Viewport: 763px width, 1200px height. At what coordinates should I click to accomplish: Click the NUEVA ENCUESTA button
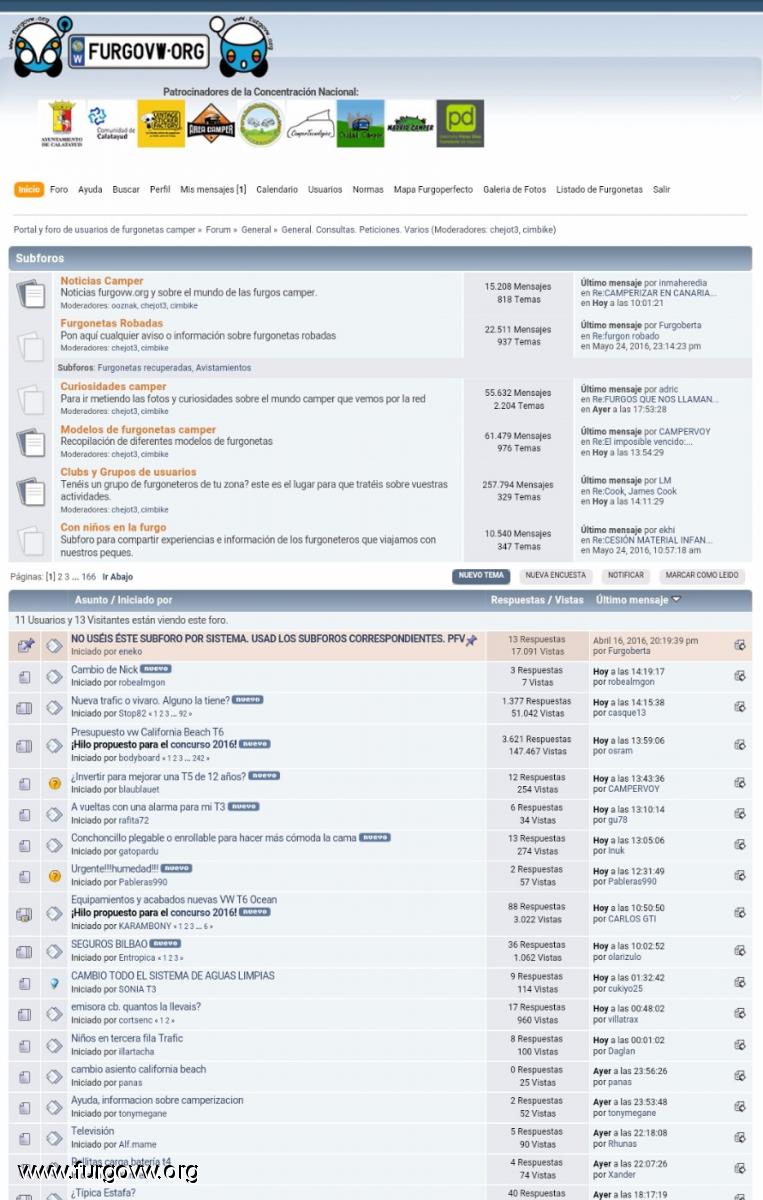point(555,576)
